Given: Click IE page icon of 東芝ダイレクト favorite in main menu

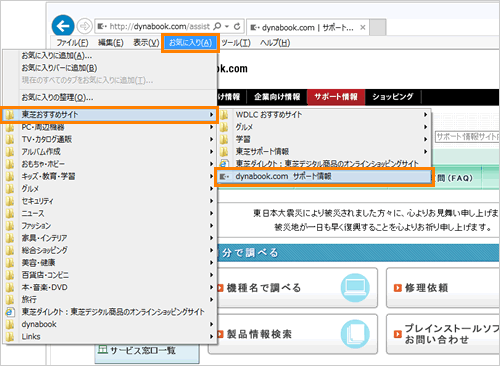Looking at the screenshot, I should tap(10, 312).
